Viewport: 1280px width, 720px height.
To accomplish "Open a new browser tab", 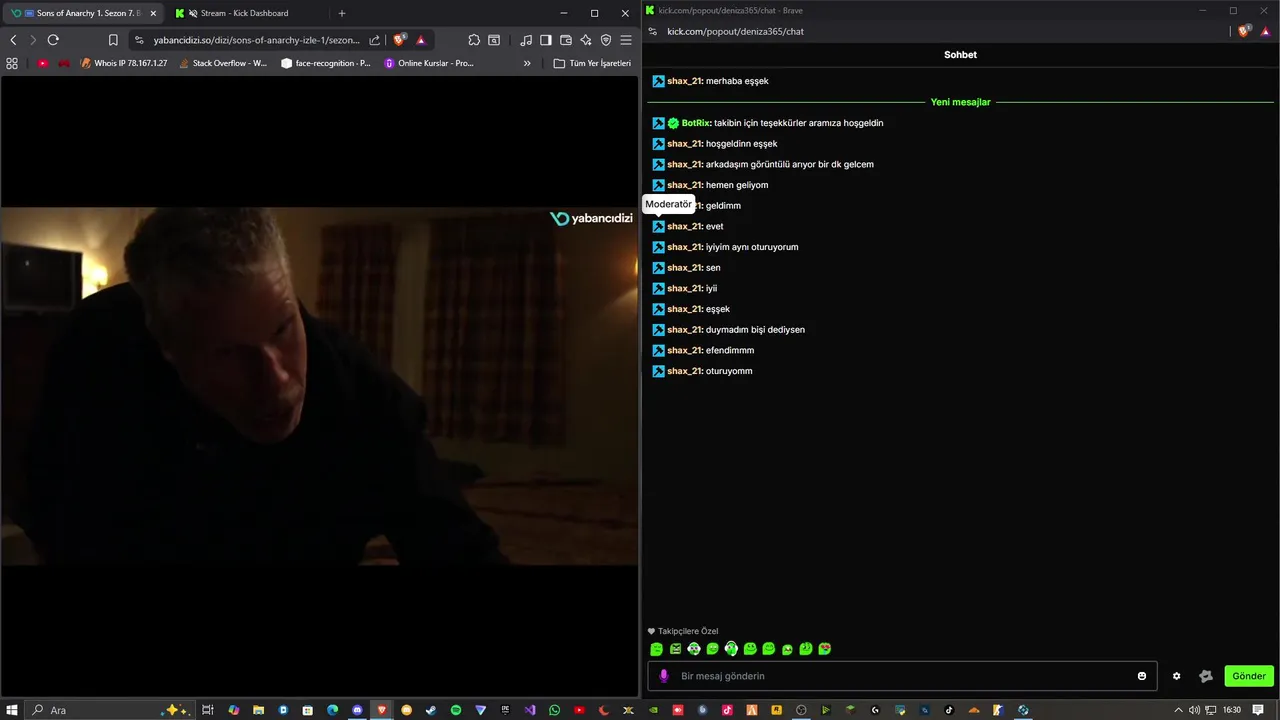I will click(x=342, y=13).
